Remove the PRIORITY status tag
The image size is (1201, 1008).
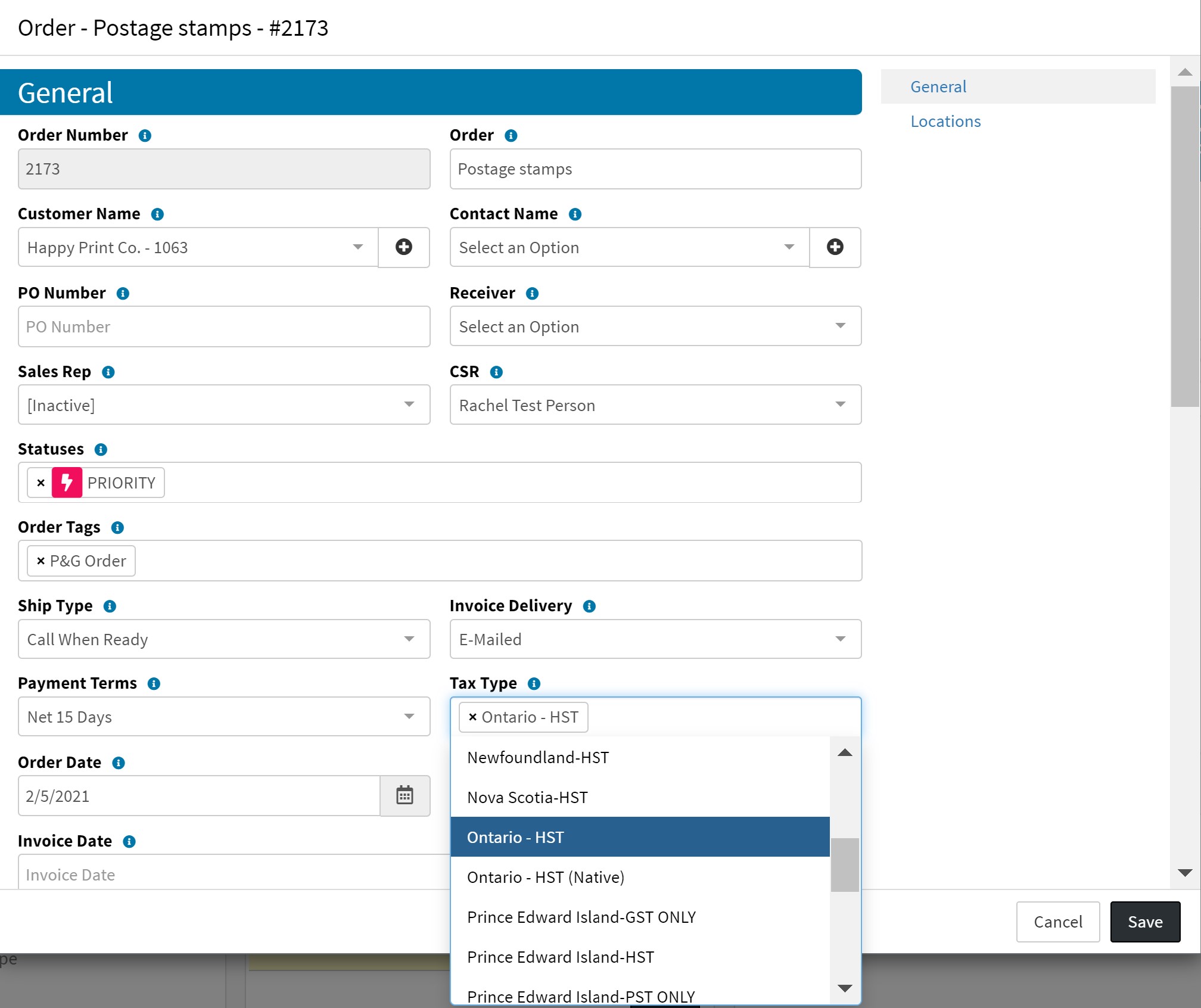(x=41, y=483)
